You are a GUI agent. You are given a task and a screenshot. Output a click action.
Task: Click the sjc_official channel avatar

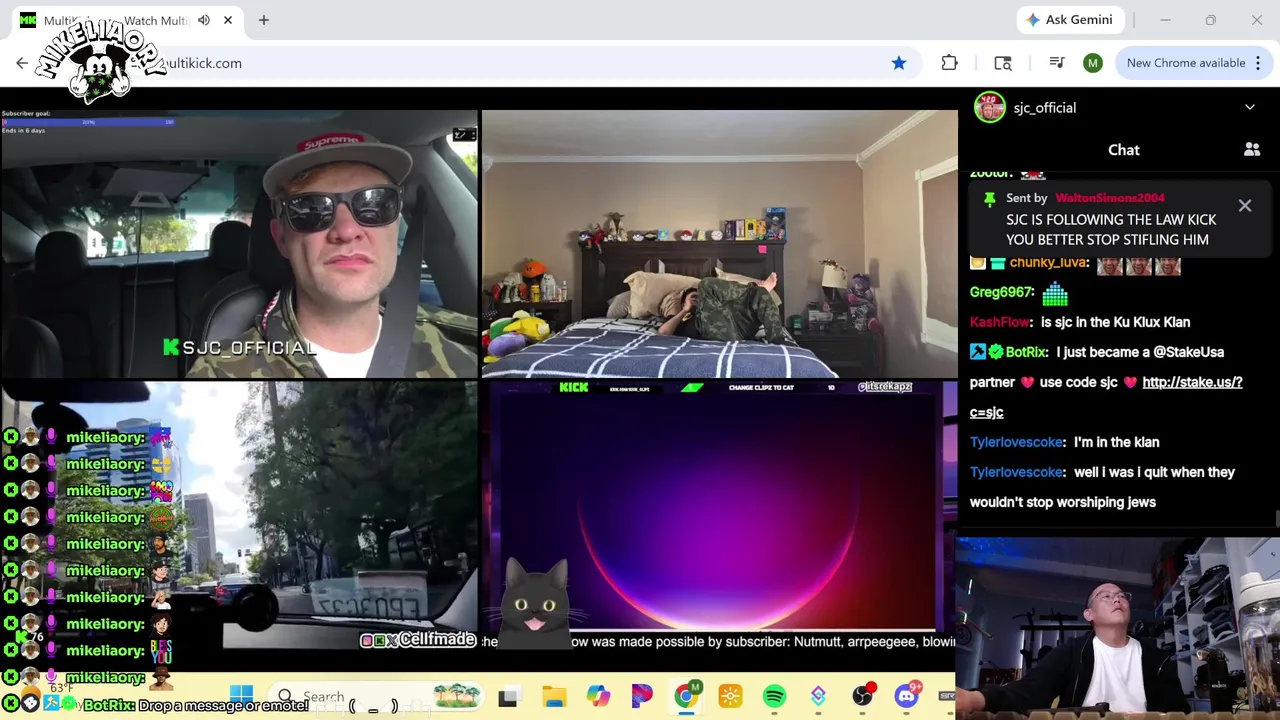(x=990, y=108)
